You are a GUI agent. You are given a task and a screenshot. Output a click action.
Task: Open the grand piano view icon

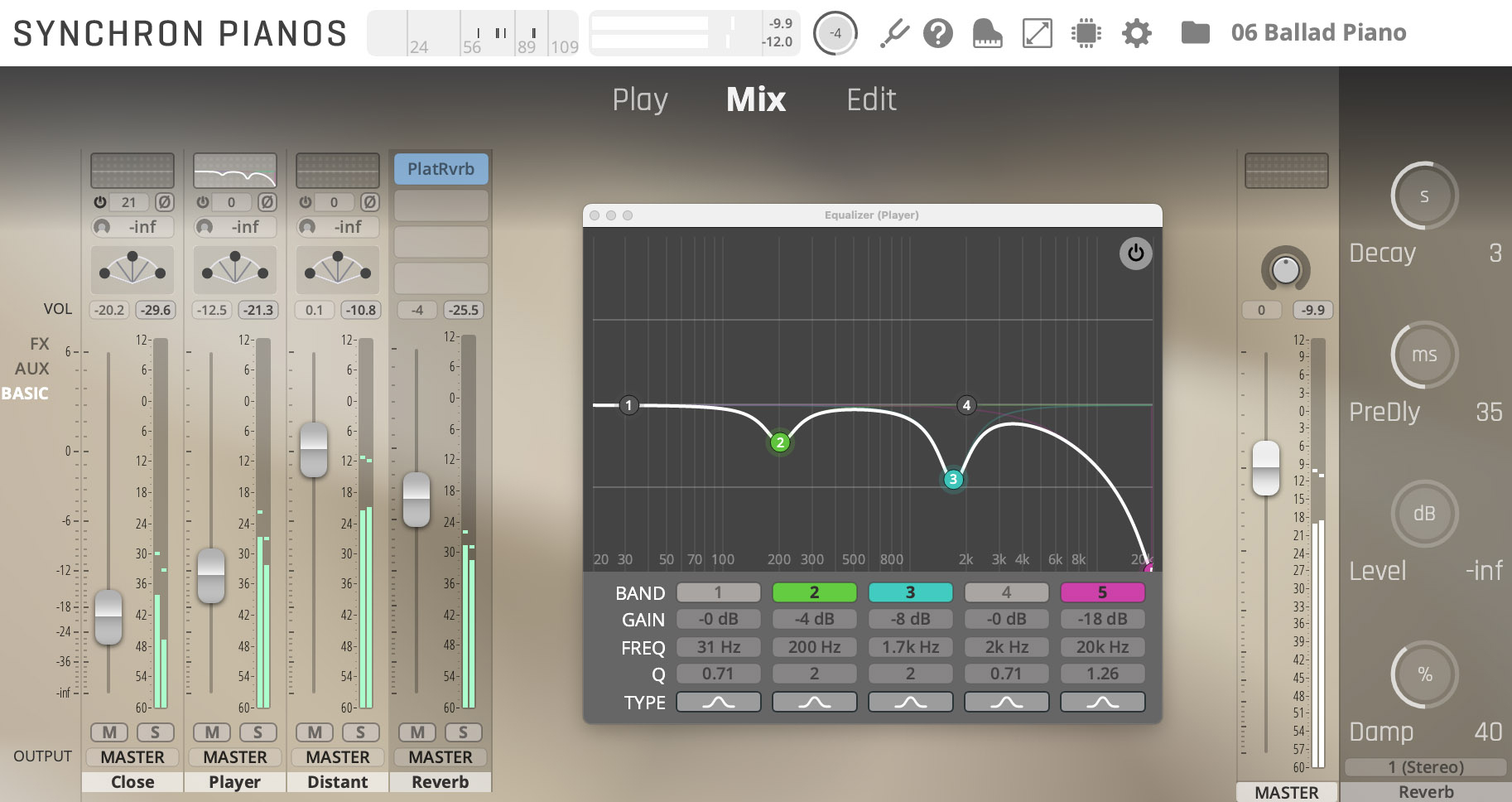click(987, 33)
